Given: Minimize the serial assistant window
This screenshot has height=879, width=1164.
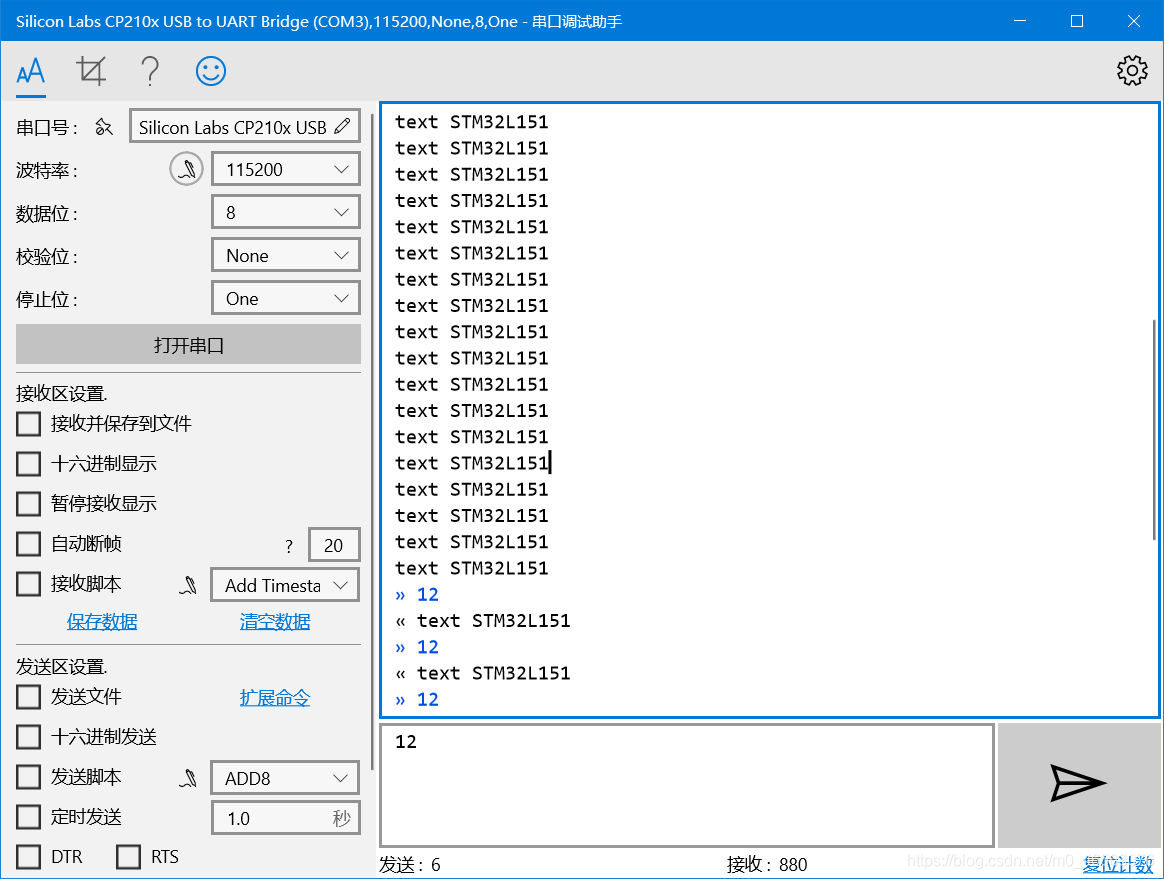Looking at the screenshot, I should tap(1020, 21).
